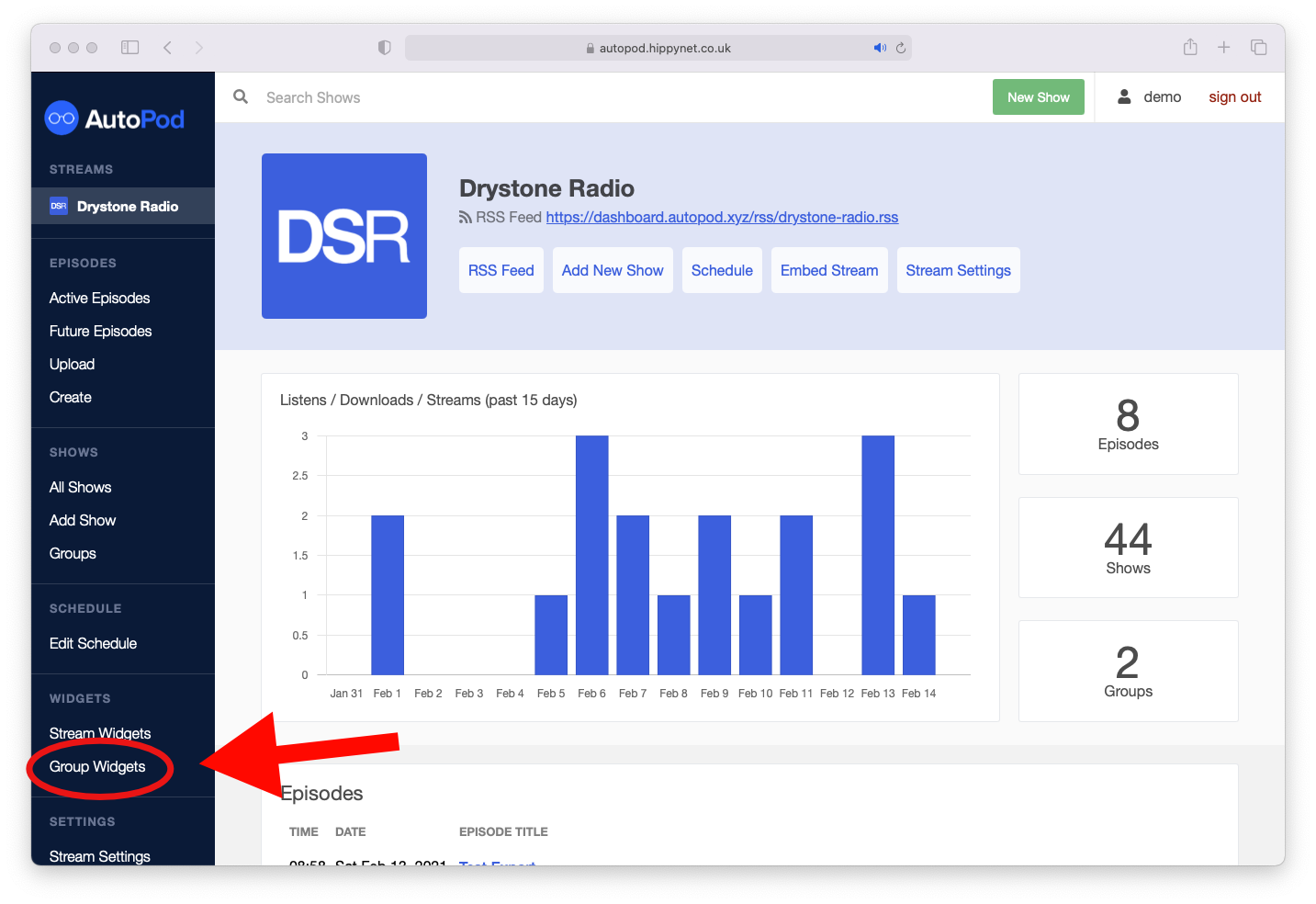1316x904 pixels.
Task: Go forward with Safari forward arrow
Action: [x=198, y=48]
